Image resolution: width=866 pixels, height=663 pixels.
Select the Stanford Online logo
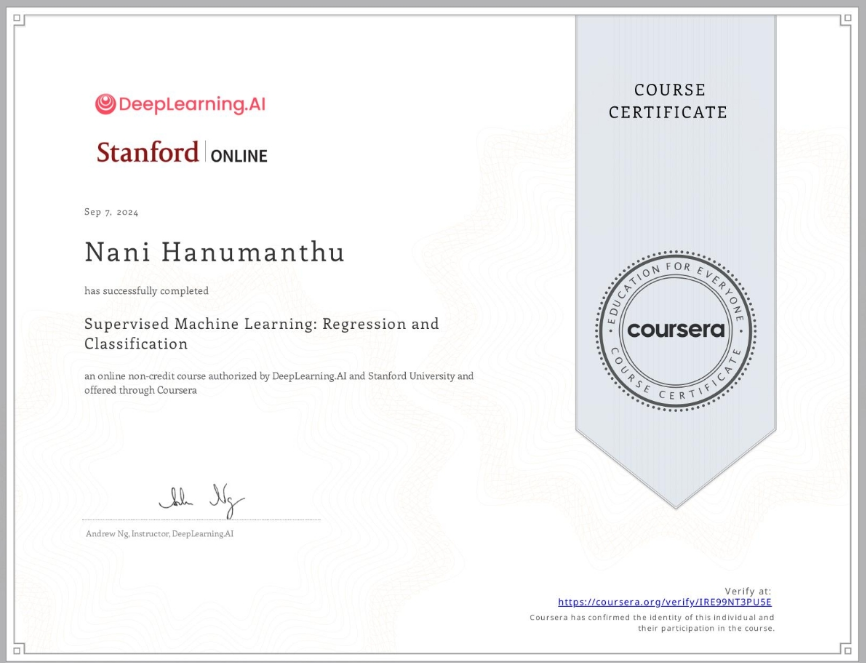tap(182, 152)
